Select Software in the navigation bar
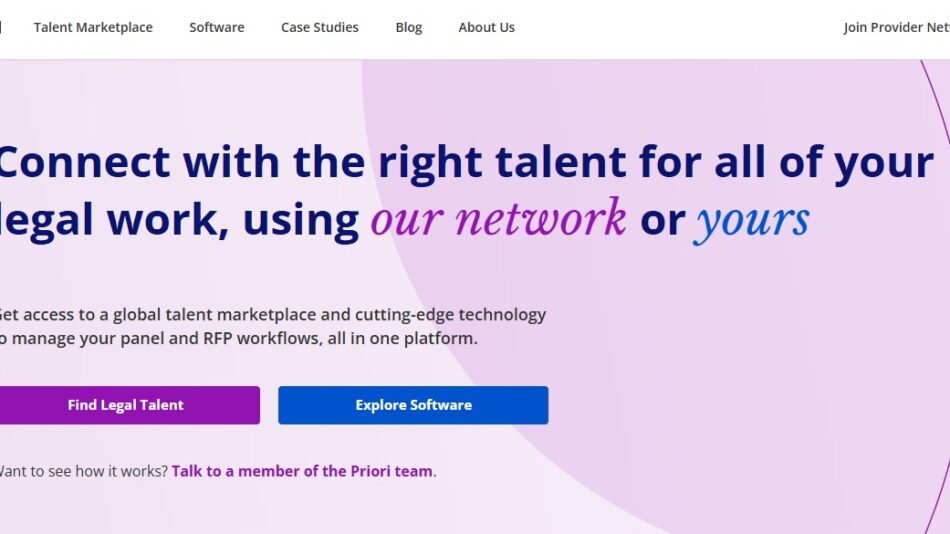 (217, 28)
